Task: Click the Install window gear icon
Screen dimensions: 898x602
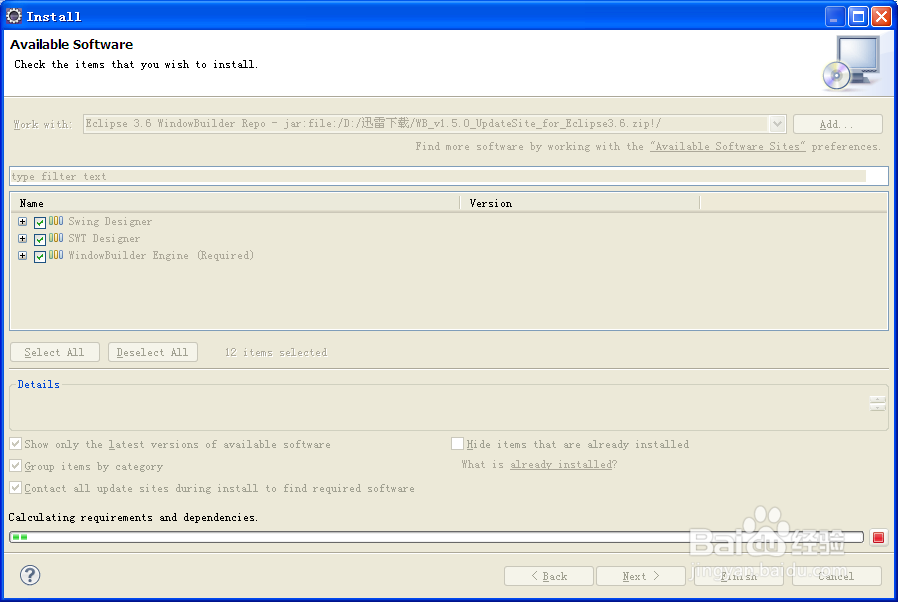Action: 14,16
